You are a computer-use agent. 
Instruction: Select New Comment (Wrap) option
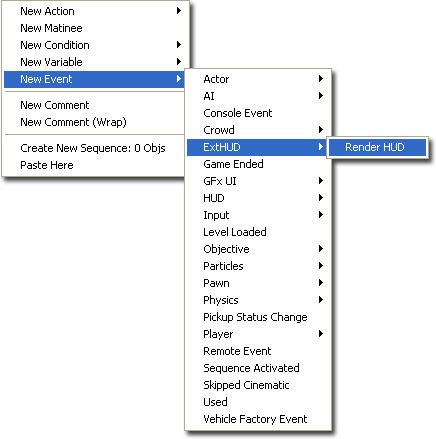pos(94,122)
